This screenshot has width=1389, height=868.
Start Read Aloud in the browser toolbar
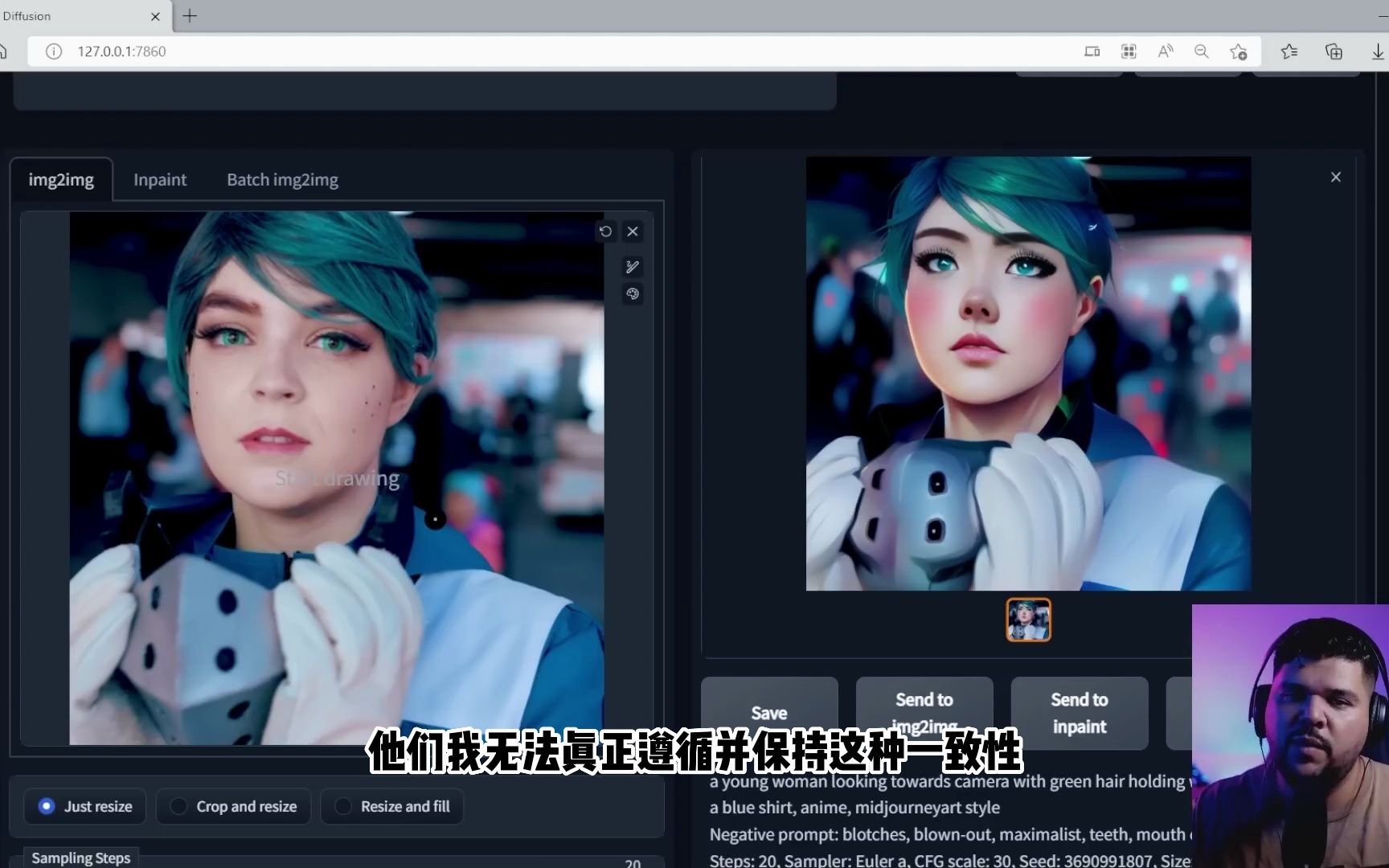[1165, 51]
